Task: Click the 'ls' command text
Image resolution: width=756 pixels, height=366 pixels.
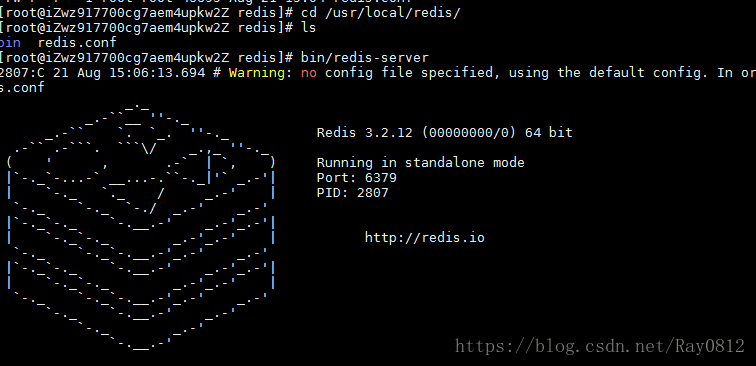Action: [x=309, y=27]
